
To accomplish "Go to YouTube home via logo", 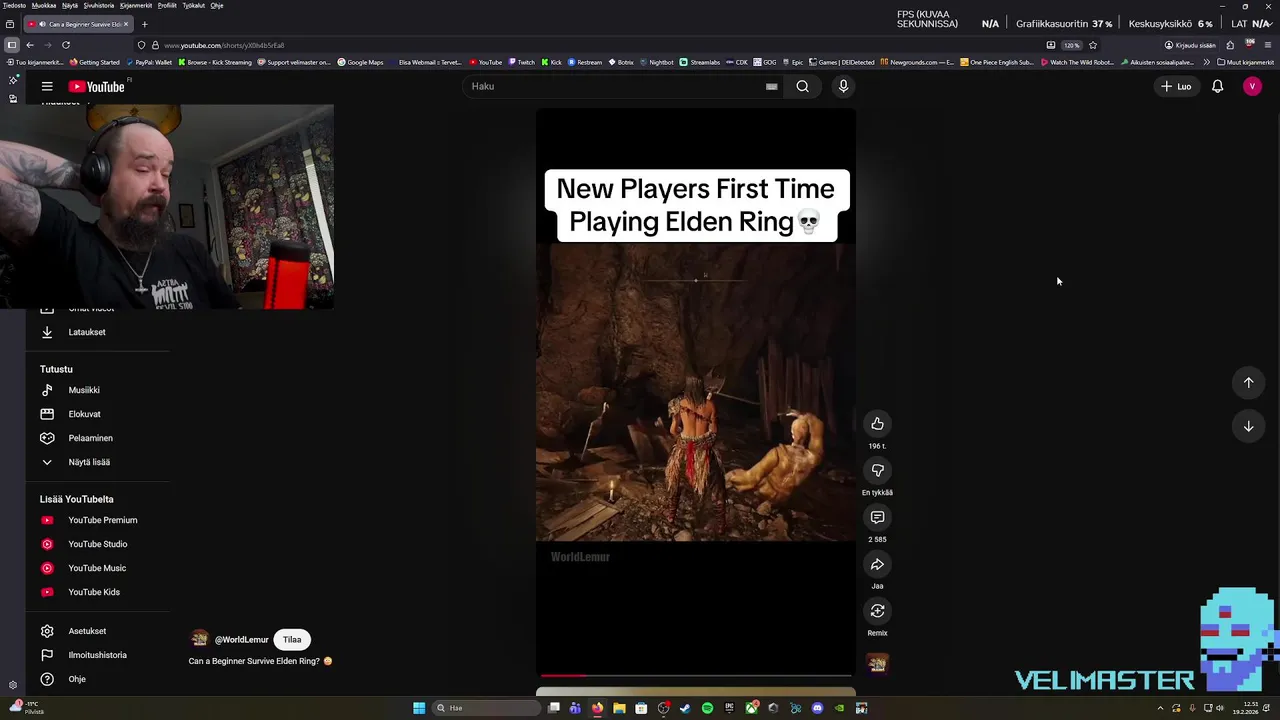I will pos(97,87).
